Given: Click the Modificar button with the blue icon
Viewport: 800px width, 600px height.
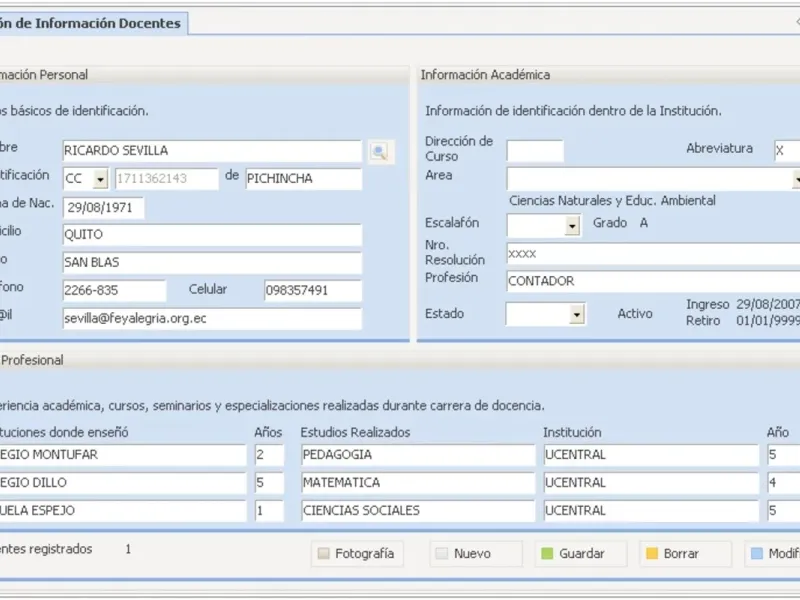Looking at the screenshot, I should (x=772, y=554).
